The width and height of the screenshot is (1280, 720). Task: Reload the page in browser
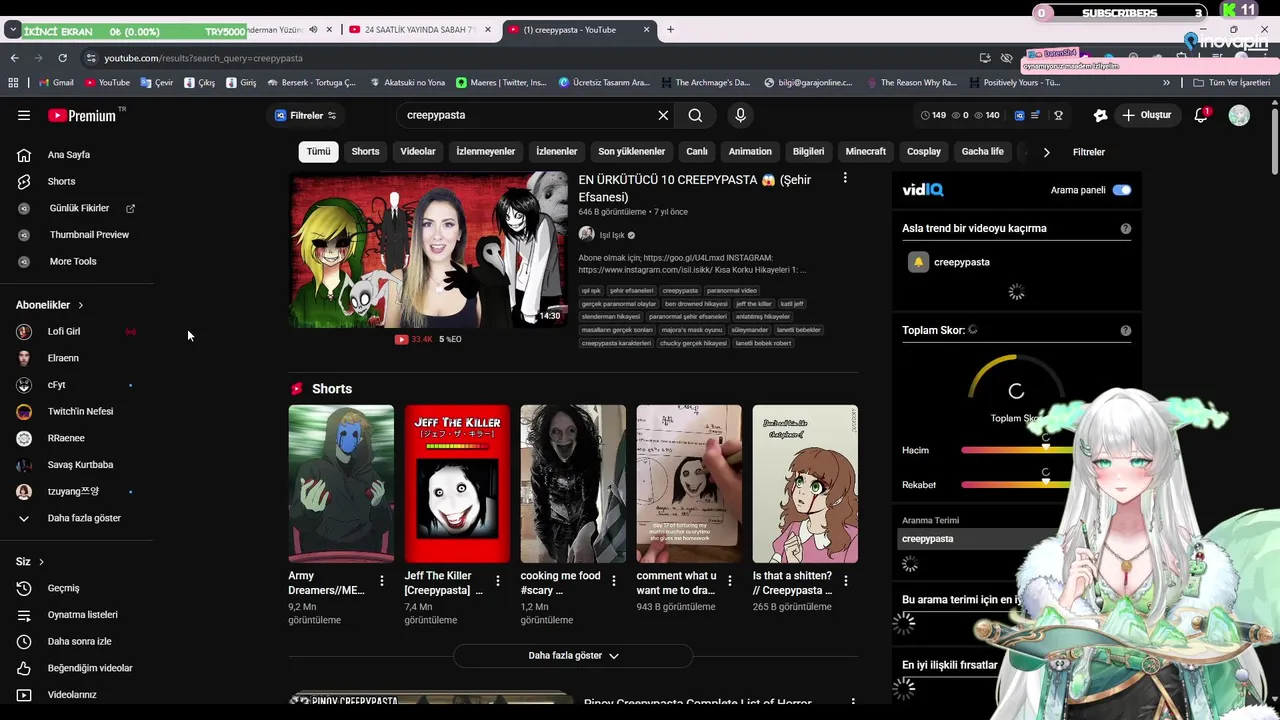pyautogui.click(x=62, y=58)
